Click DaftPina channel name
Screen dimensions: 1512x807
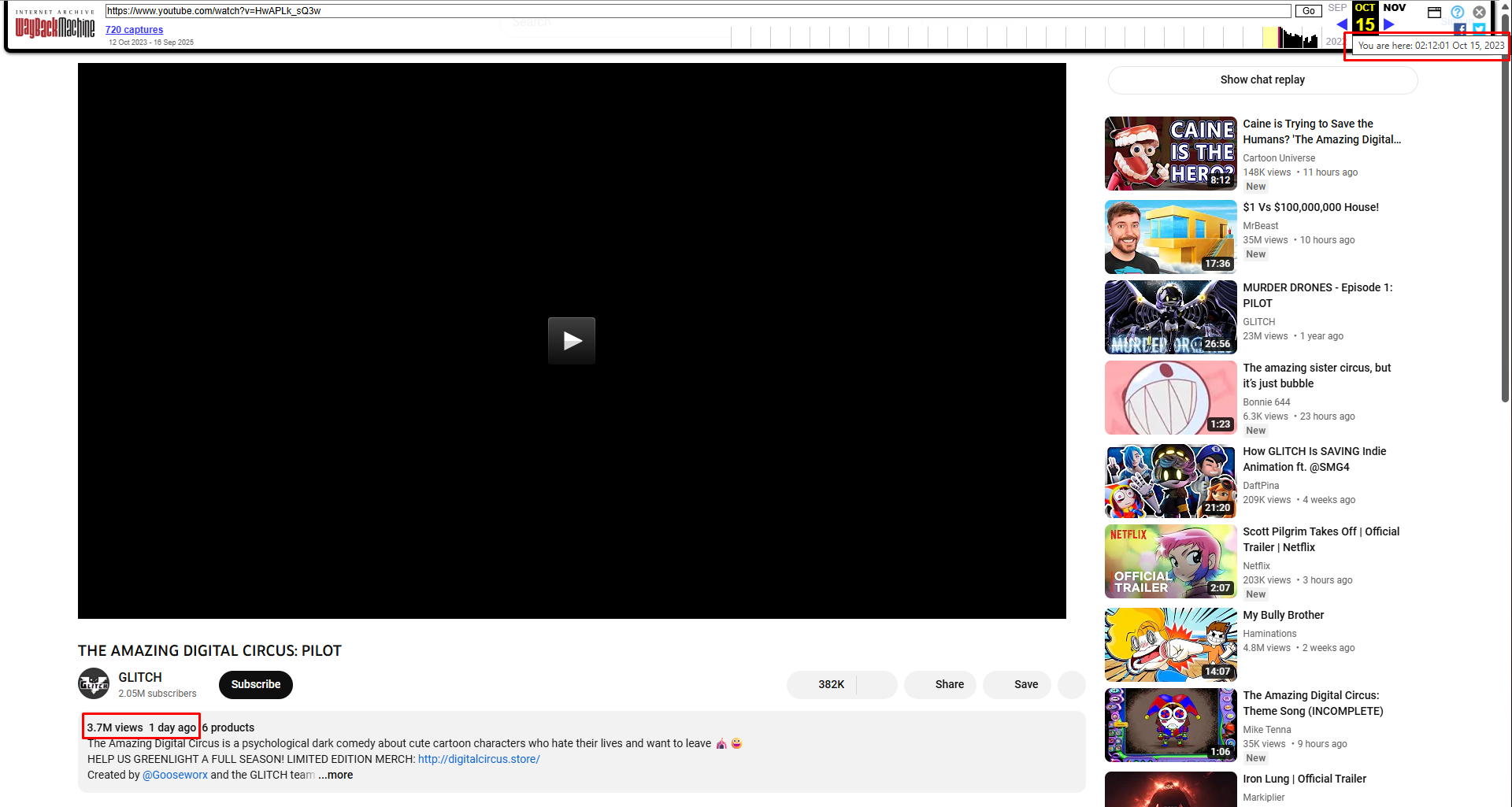point(1261,486)
